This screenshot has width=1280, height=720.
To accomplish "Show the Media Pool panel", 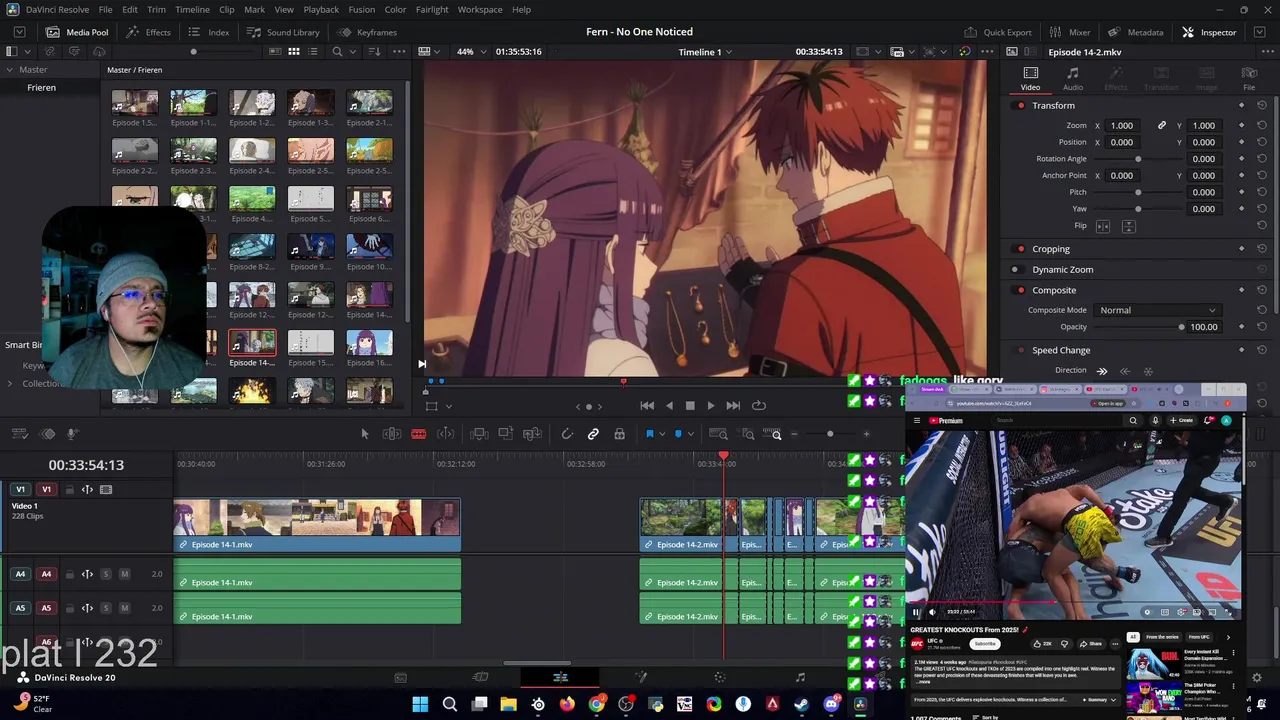I will [x=77, y=32].
